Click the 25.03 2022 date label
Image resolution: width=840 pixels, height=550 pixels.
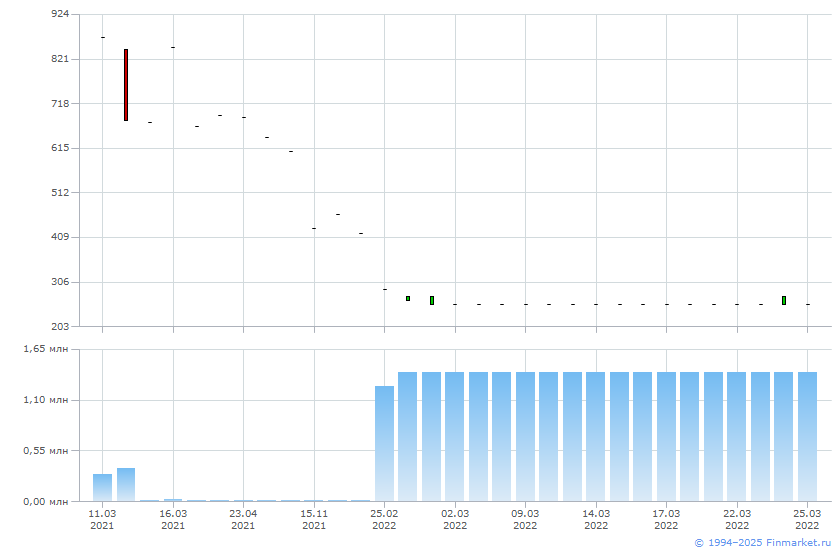[807, 519]
